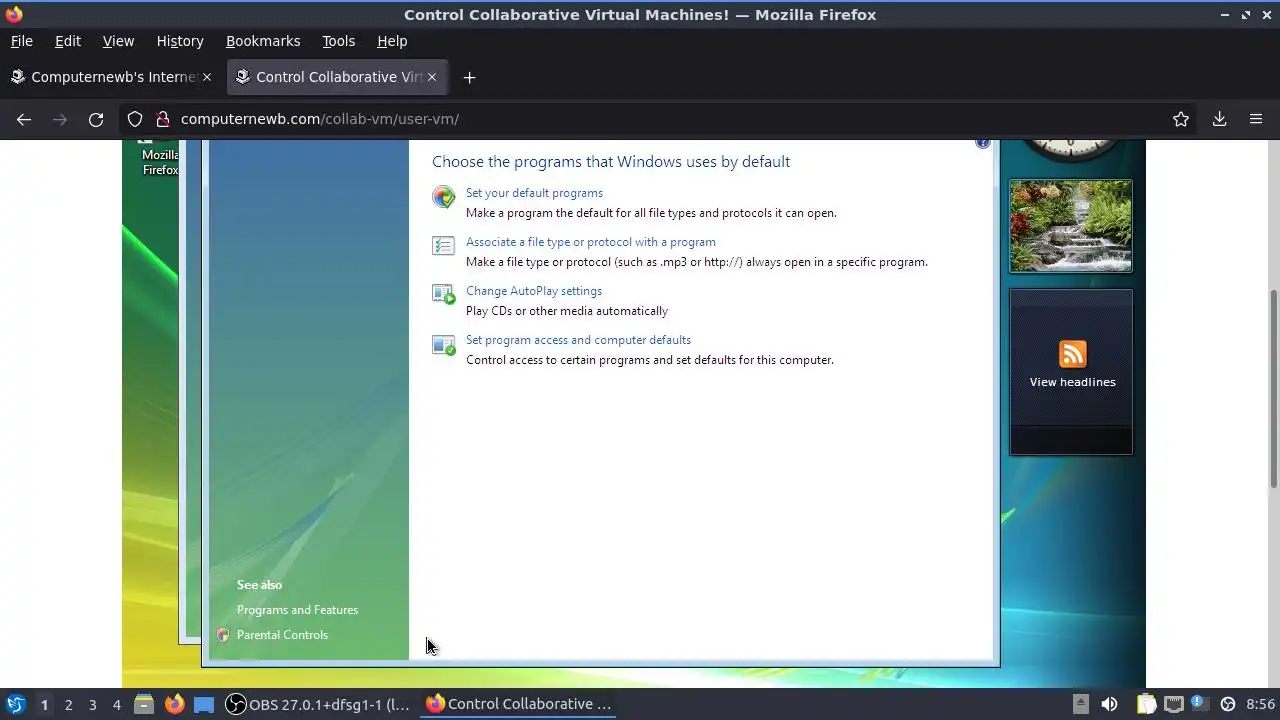
Task: Open the Firefox downloads panel
Action: coord(1219,119)
